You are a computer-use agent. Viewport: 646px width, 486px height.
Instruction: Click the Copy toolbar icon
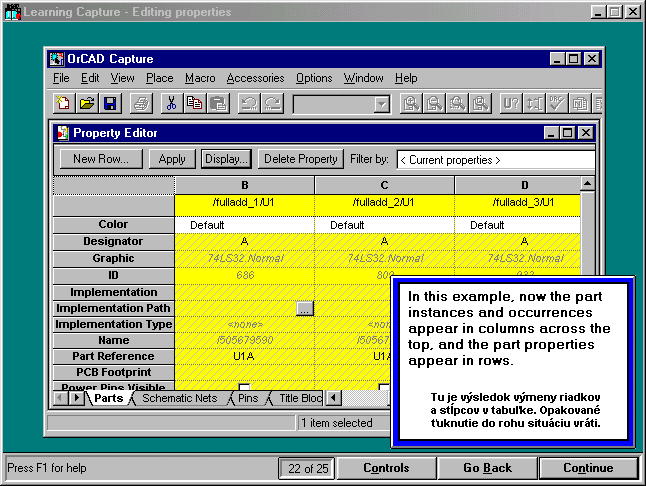[x=194, y=103]
